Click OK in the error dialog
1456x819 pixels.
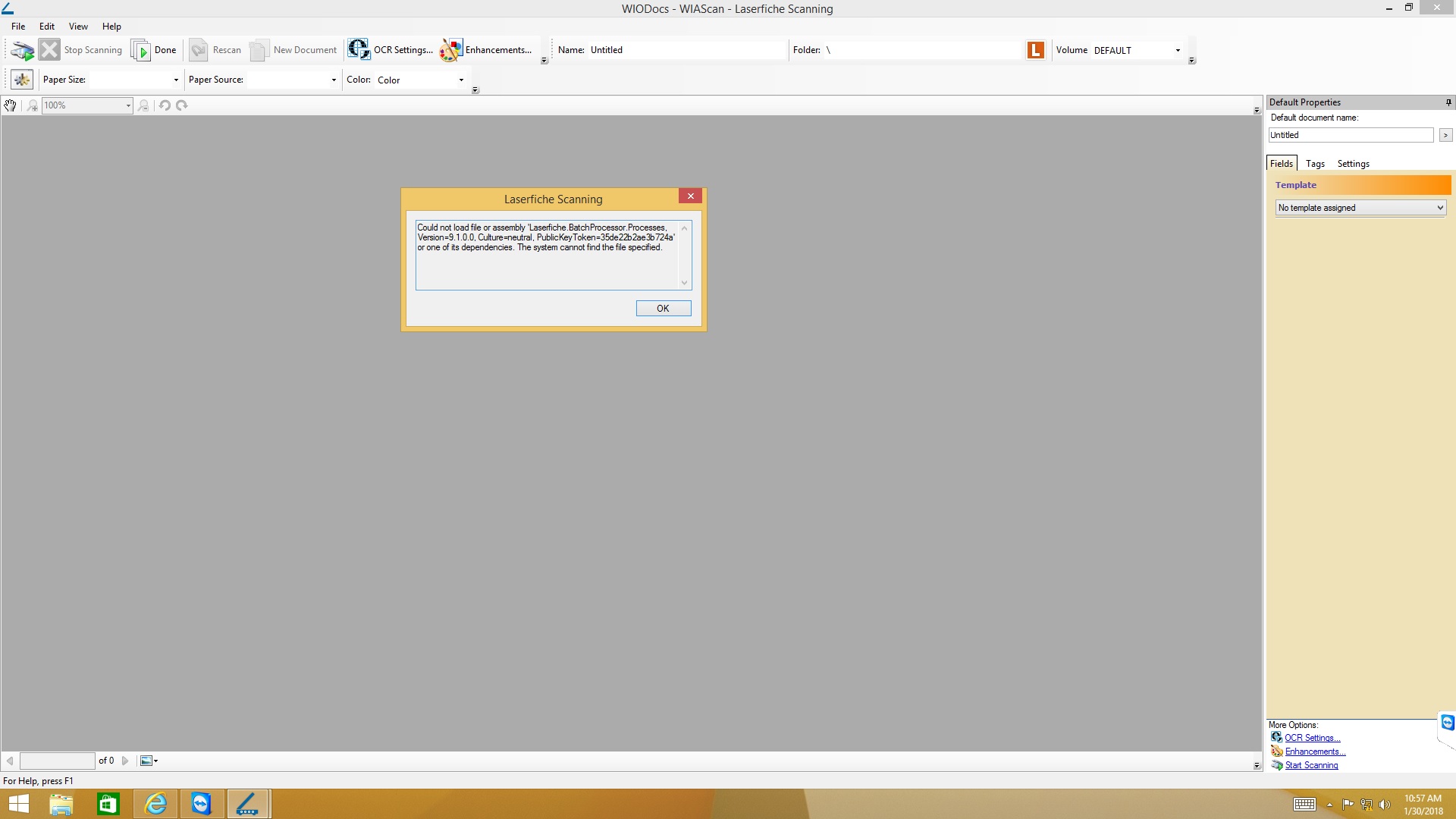[x=663, y=309]
